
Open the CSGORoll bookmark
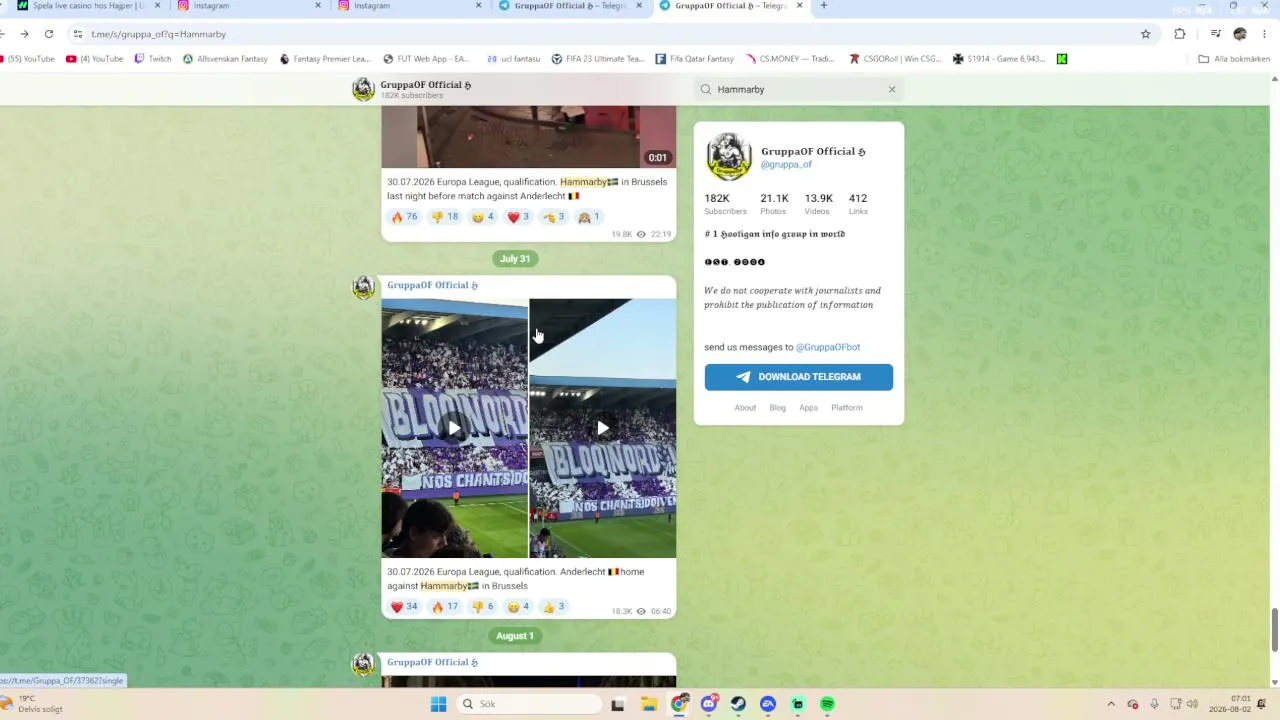tap(895, 59)
